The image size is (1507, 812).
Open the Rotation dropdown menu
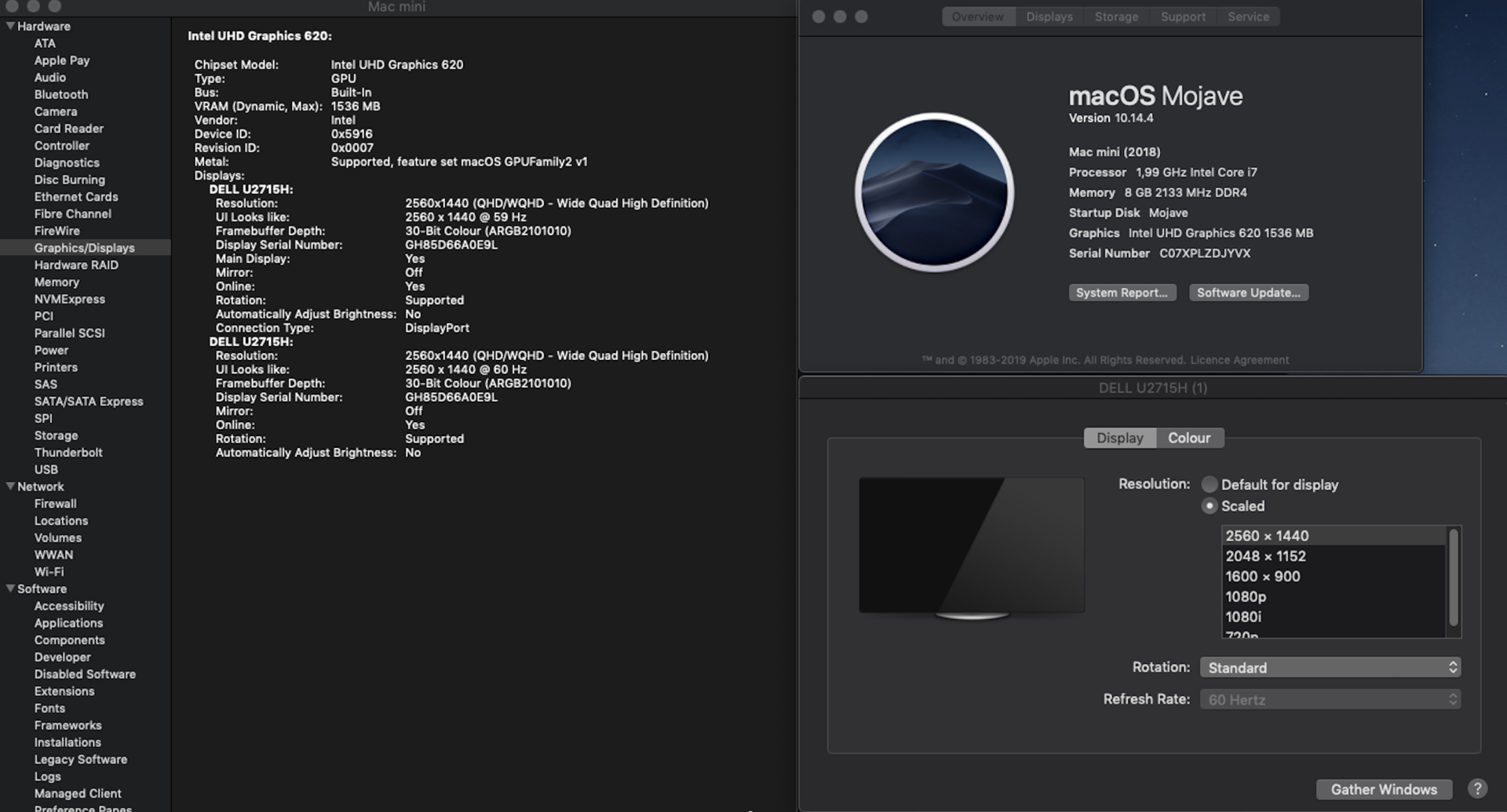[x=1330, y=668]
